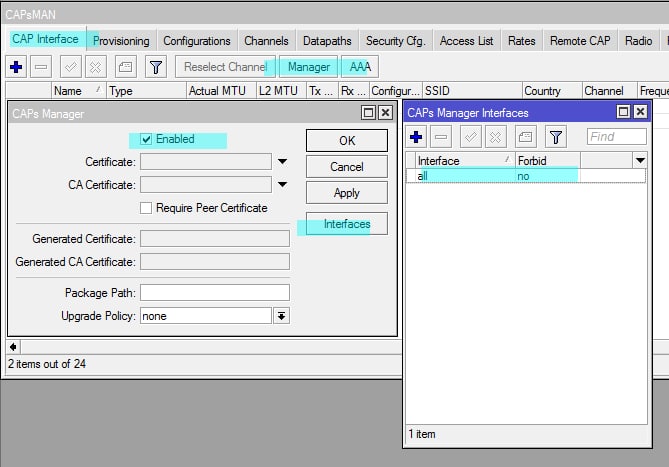Add a new CAP interface with the plus icon

(16, 67)
